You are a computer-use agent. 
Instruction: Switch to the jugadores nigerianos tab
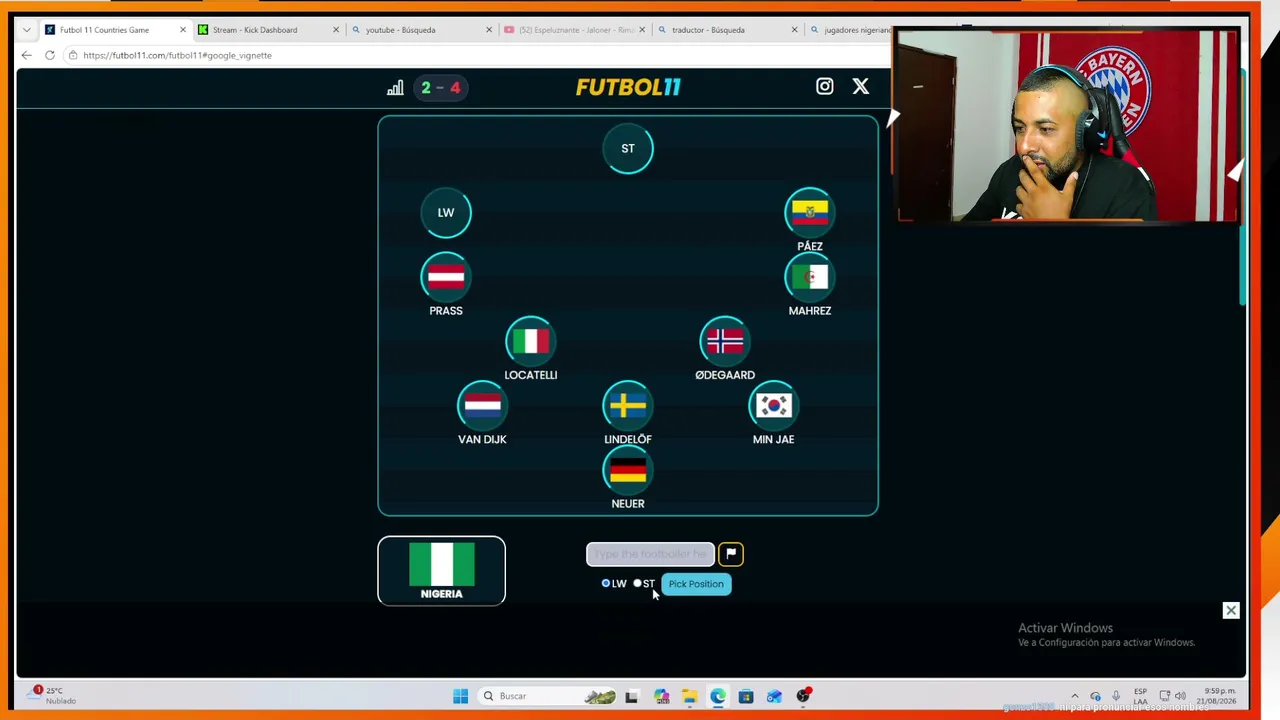click(850, 30)
